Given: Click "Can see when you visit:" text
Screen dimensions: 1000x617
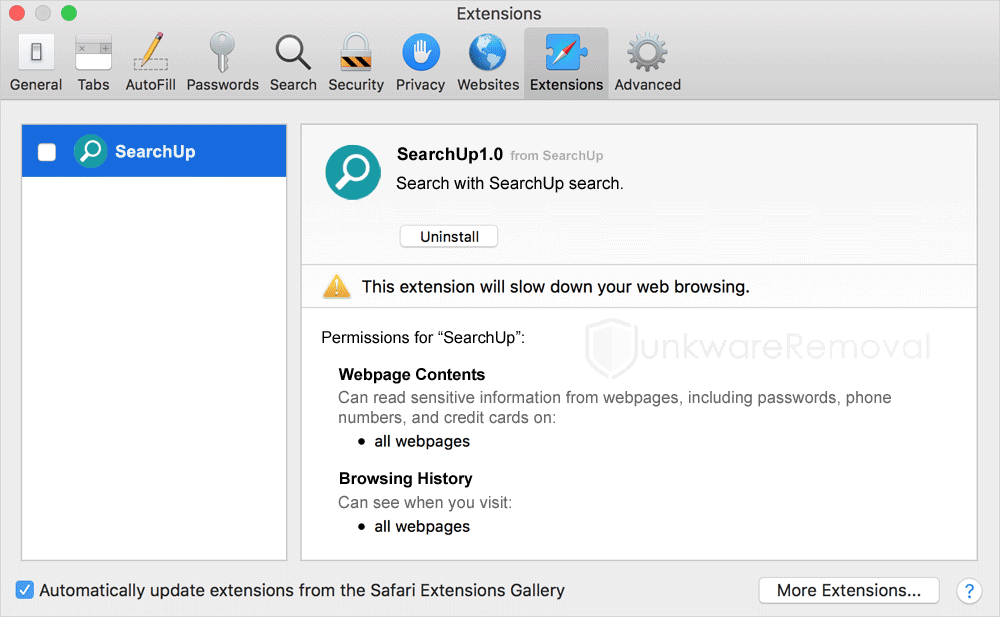Looking at the screenshot, I should tap(425, 503).
